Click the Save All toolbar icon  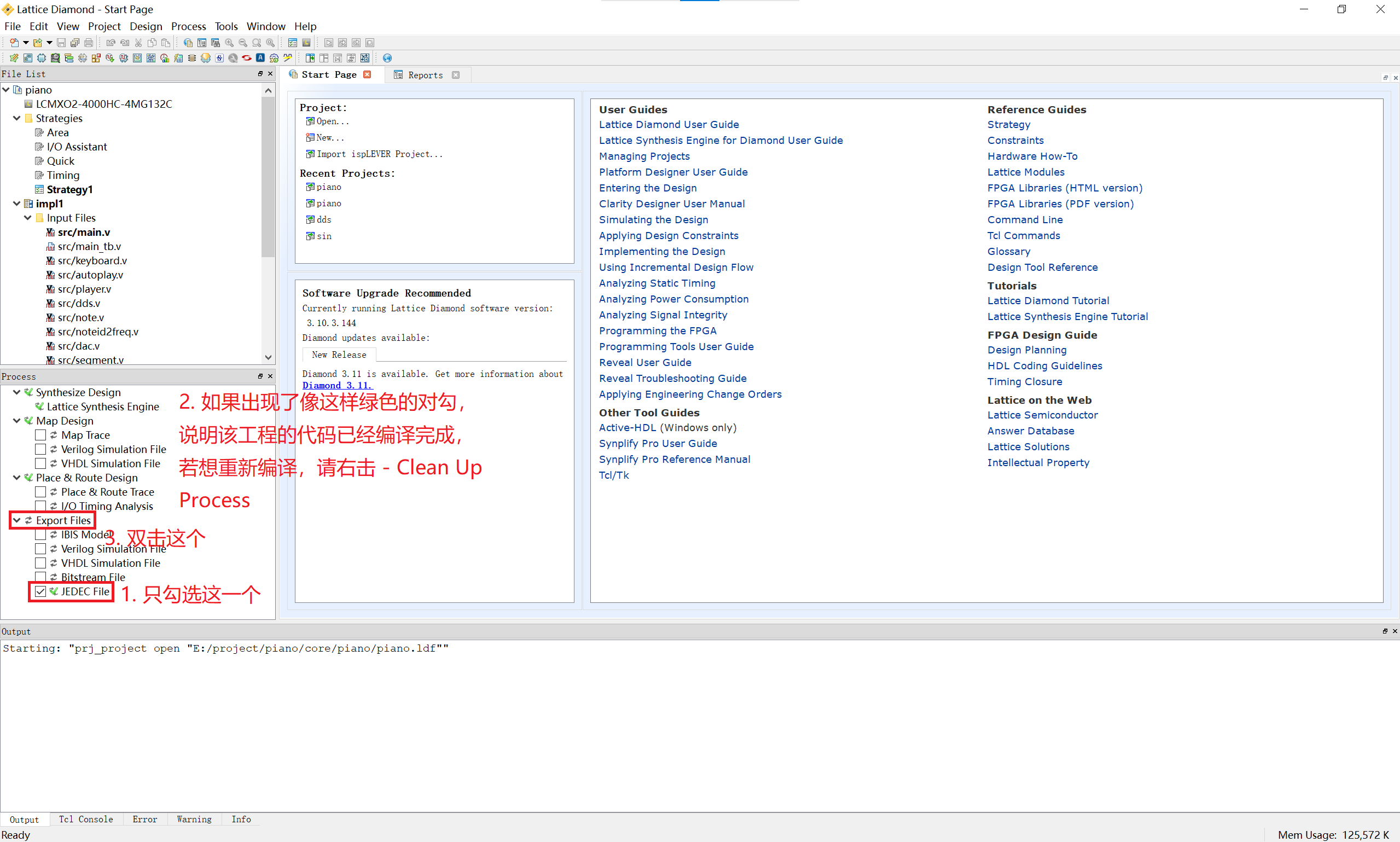tap(75, 43)
